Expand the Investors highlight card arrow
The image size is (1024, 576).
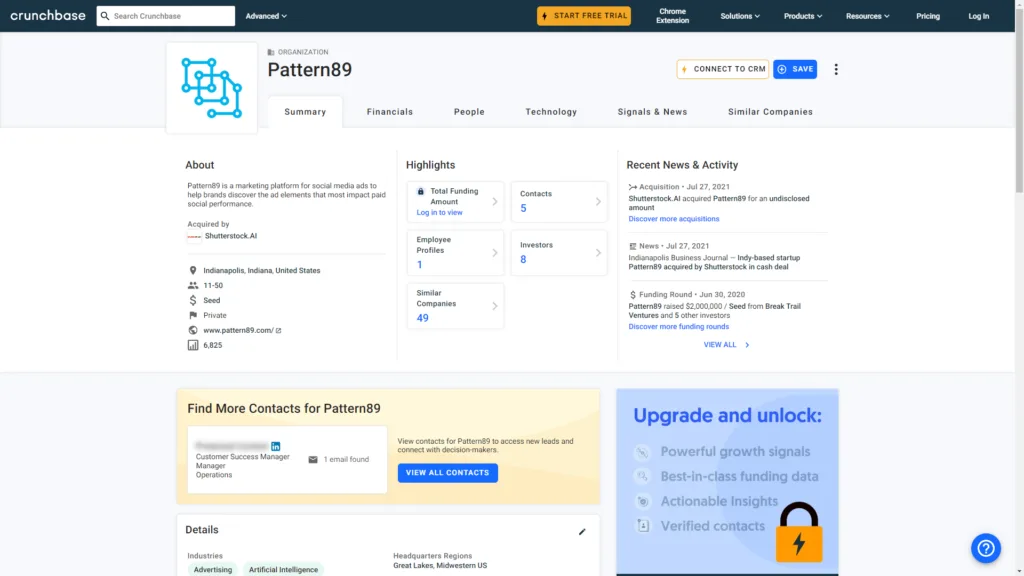(x=598, y=253)
